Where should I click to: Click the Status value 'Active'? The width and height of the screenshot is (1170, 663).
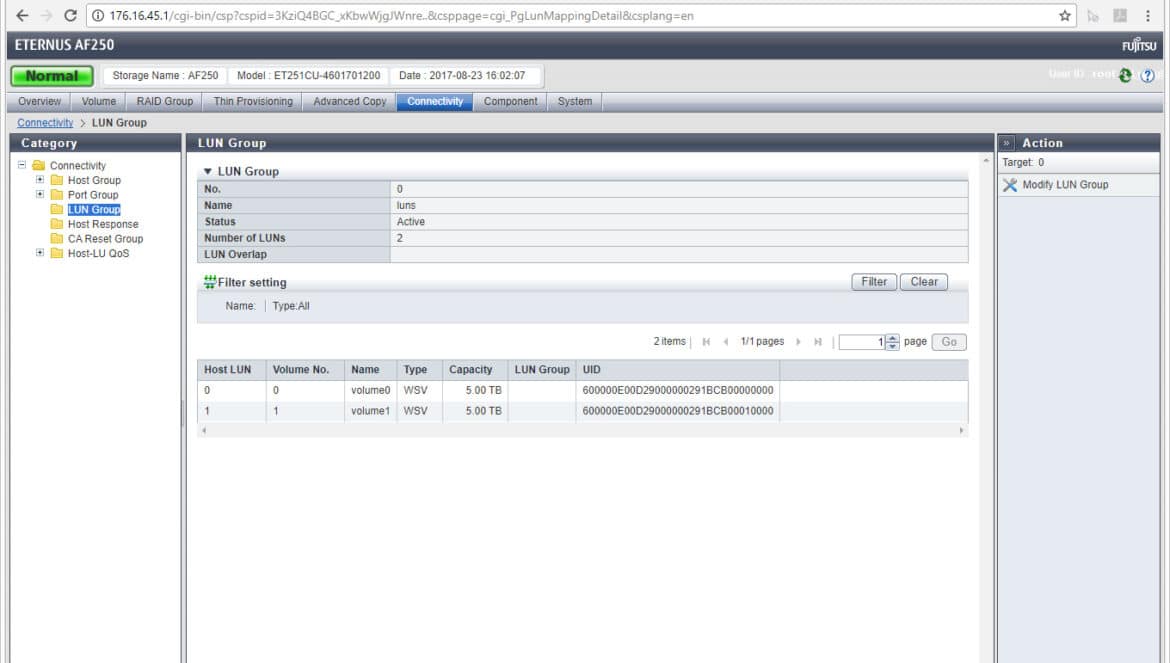point(410,221)
